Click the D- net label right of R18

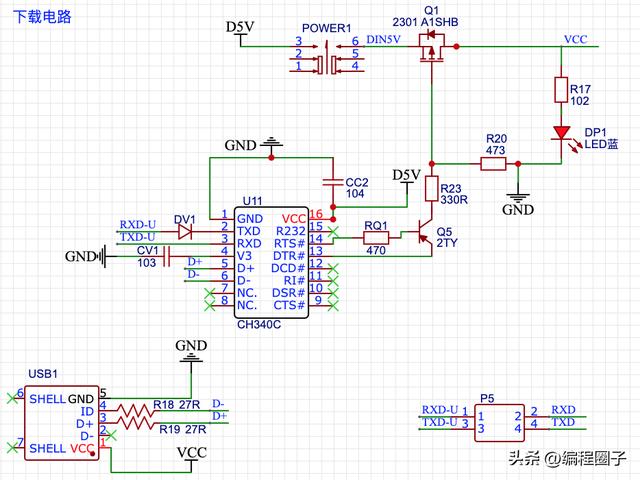point(218,404)
